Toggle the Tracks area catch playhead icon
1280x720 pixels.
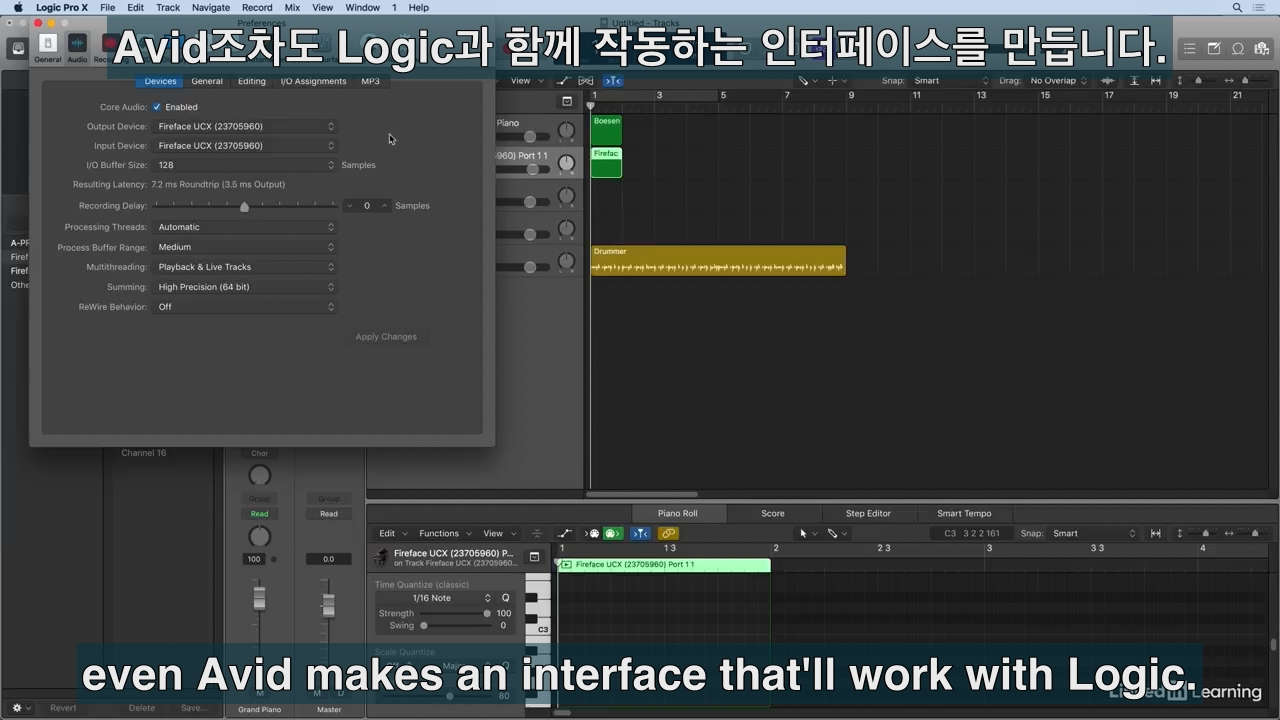click(612, 81)
